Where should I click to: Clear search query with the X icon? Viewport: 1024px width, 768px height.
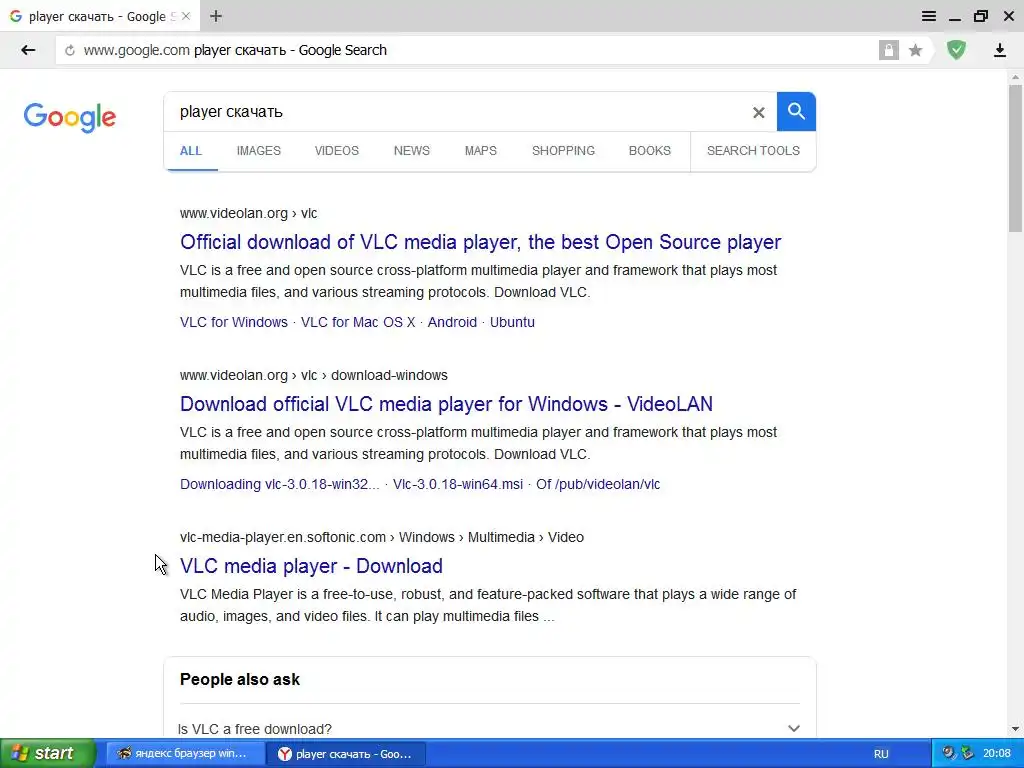758,112
